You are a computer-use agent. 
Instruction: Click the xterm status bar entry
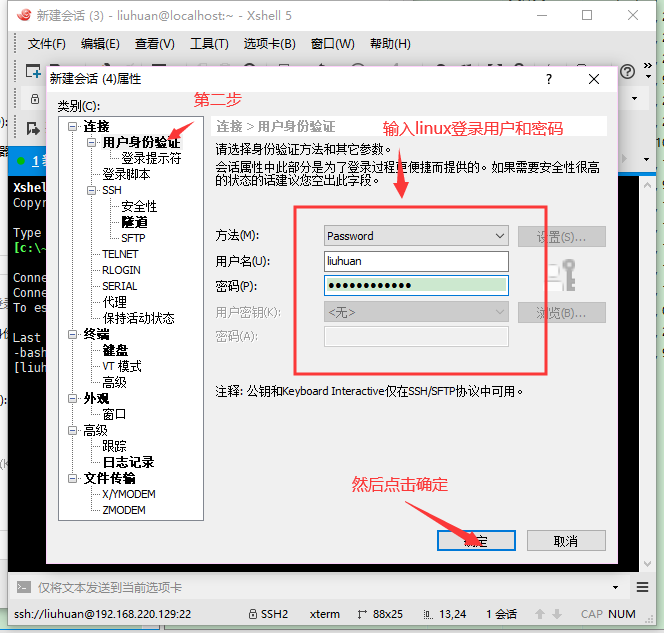[324, 614]
